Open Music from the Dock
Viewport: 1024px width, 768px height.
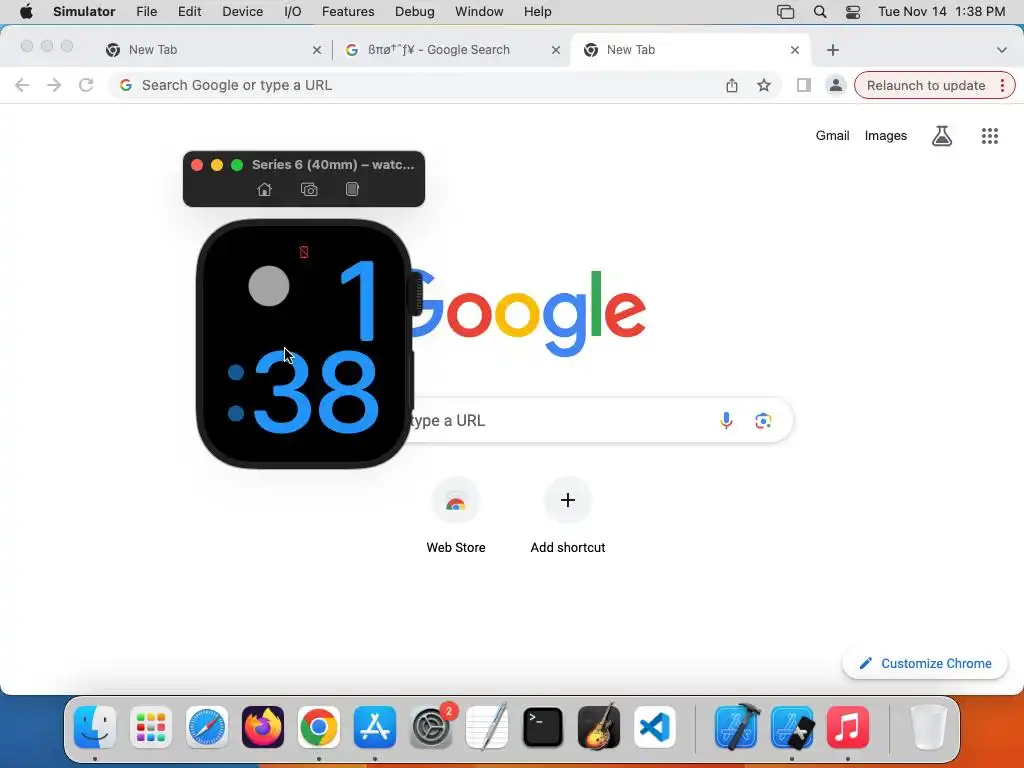(848, 727)
